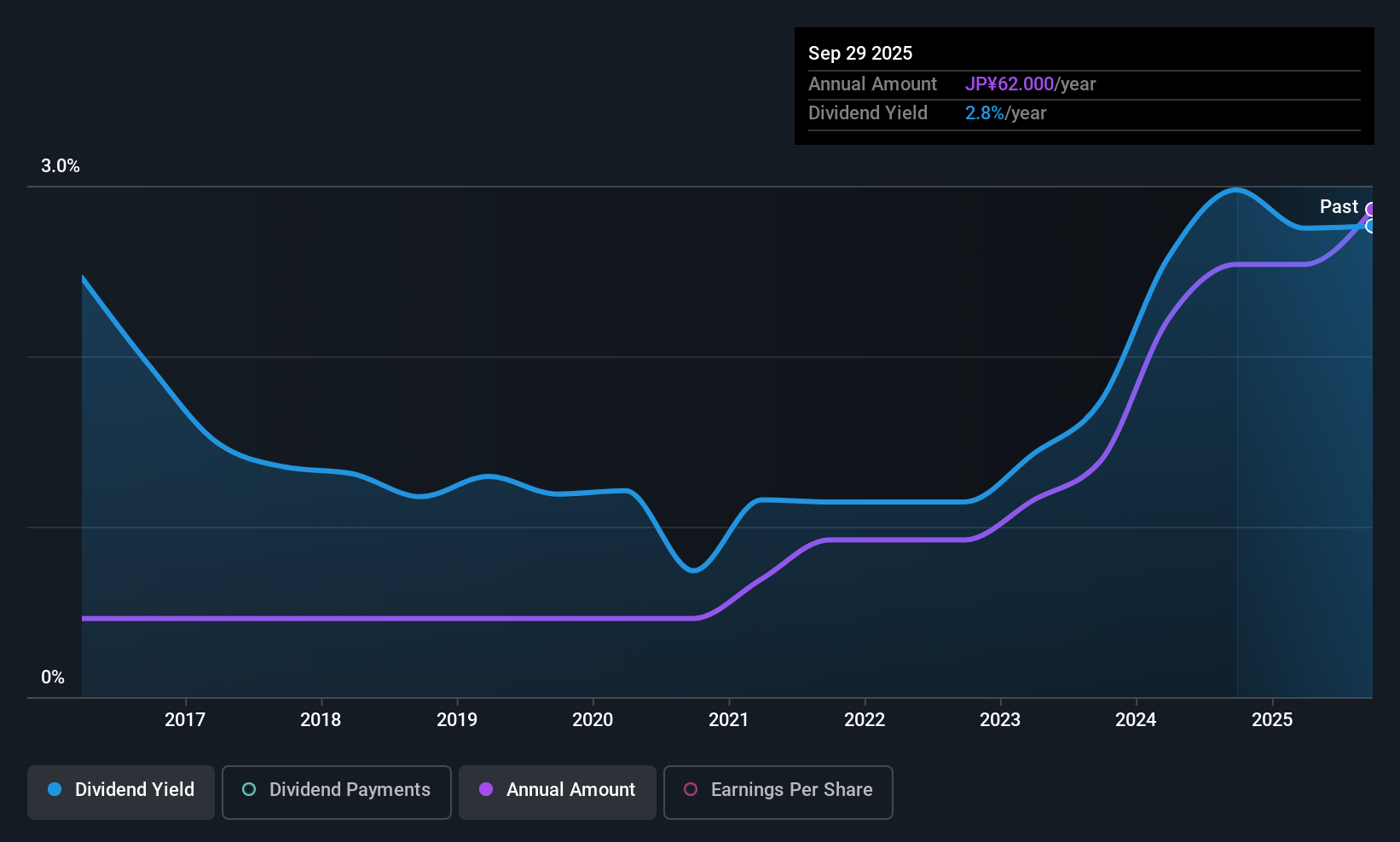The height and width of the screenshot is (842, 1400).
Task: Click the 2017 x-axis label
Action: point(185,720)
